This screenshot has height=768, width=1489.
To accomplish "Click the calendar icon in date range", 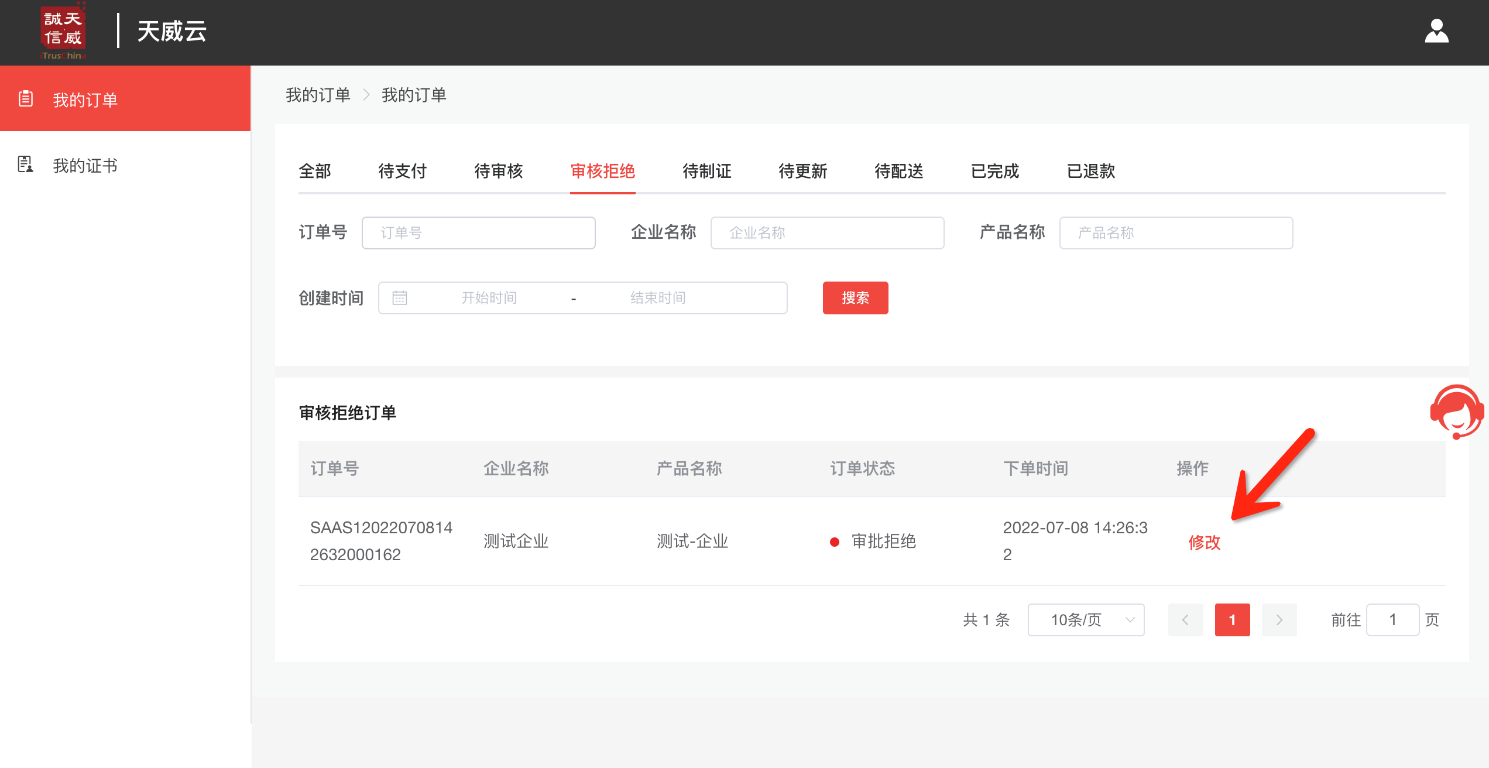I will [x=400, y=298].
